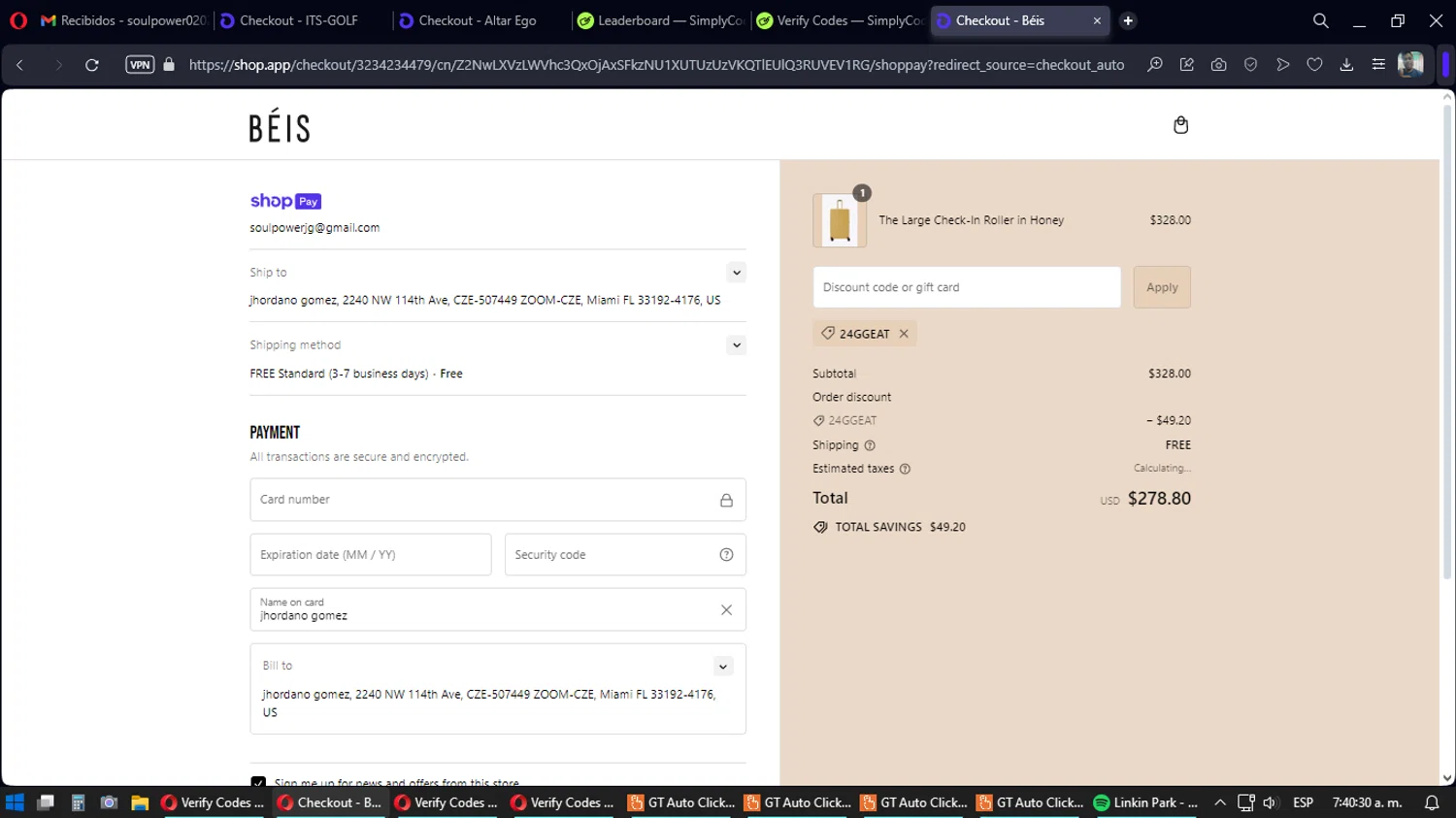This screenshot has width=1456, height=818.
Task: Expand the Shipping method dropdown
Action: tap(737, 345)
